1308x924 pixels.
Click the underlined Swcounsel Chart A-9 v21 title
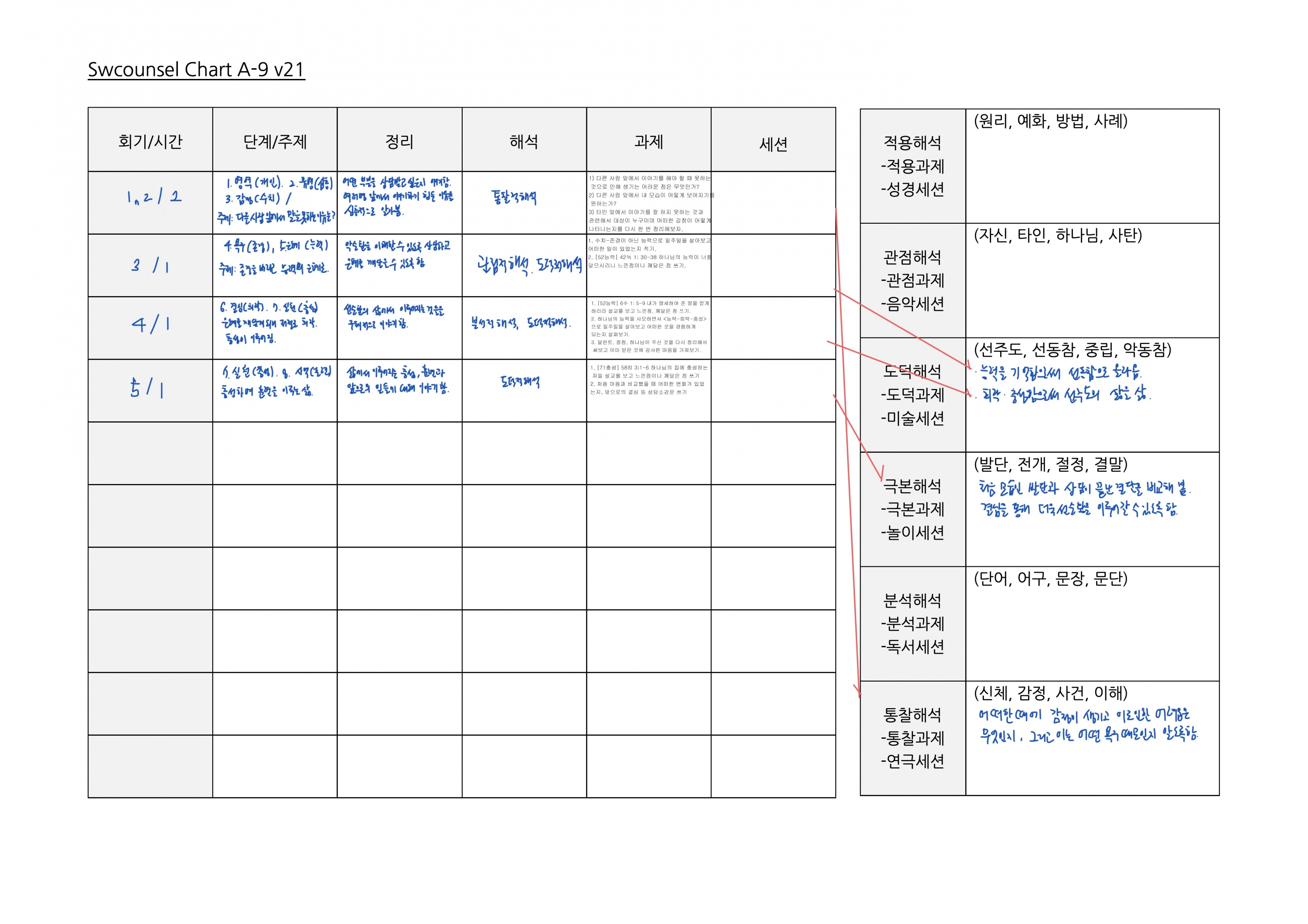[x=196, y=69]
